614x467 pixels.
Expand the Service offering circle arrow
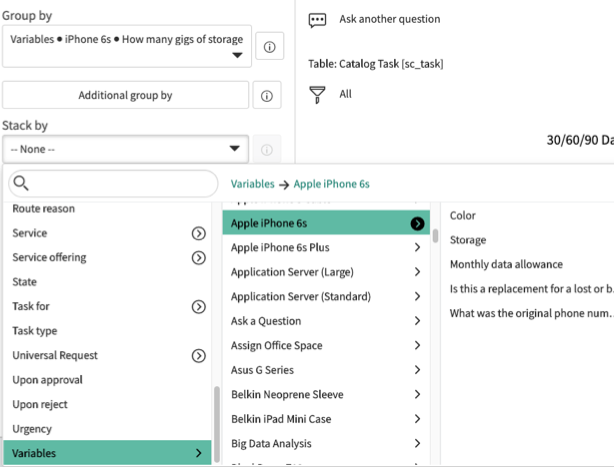tap(199, 258)
